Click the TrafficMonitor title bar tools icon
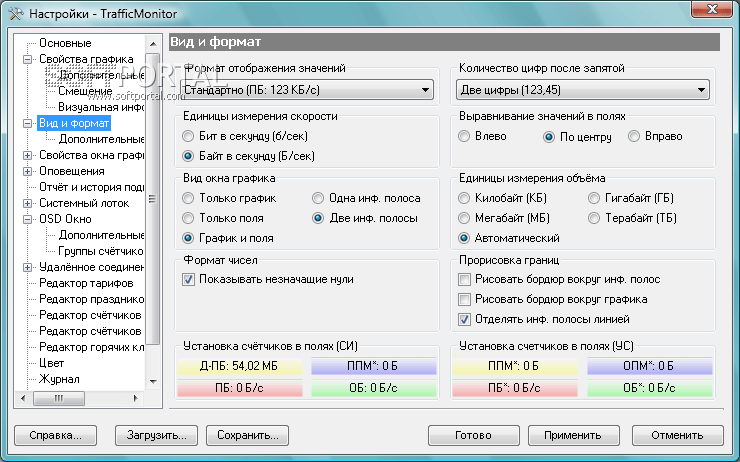This screenshot has height=462, width=740. 15,13
